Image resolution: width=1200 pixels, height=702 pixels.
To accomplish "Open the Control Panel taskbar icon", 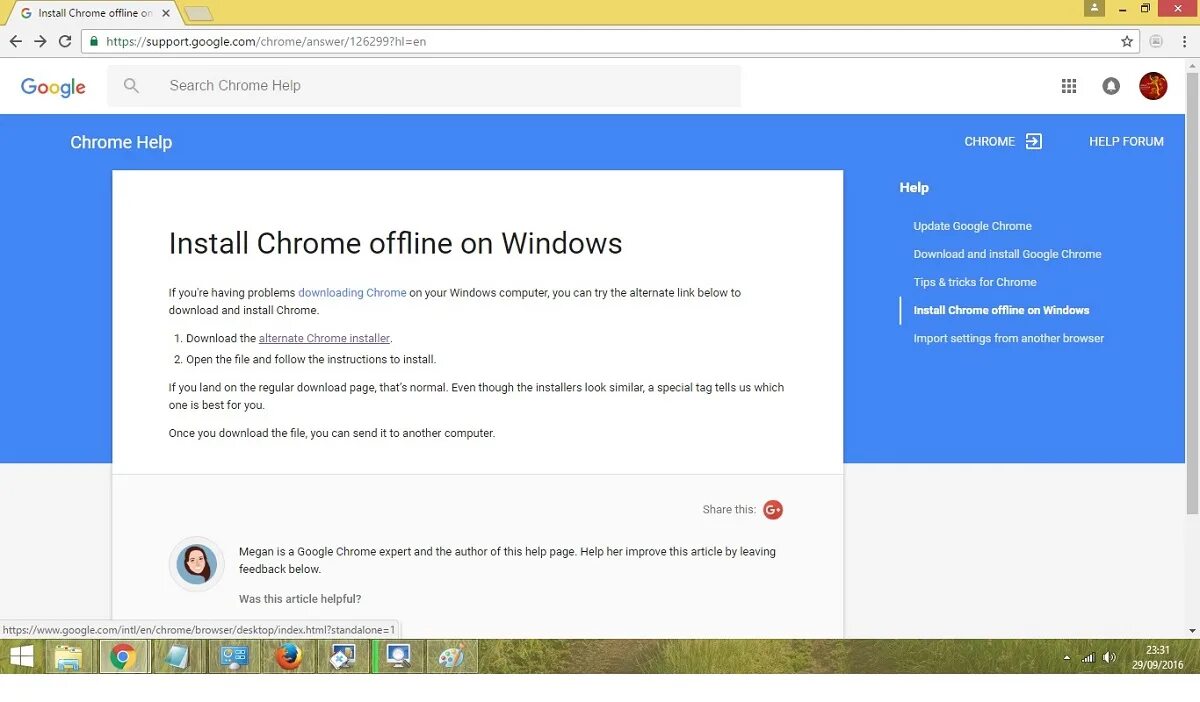I will coord(232,657).
